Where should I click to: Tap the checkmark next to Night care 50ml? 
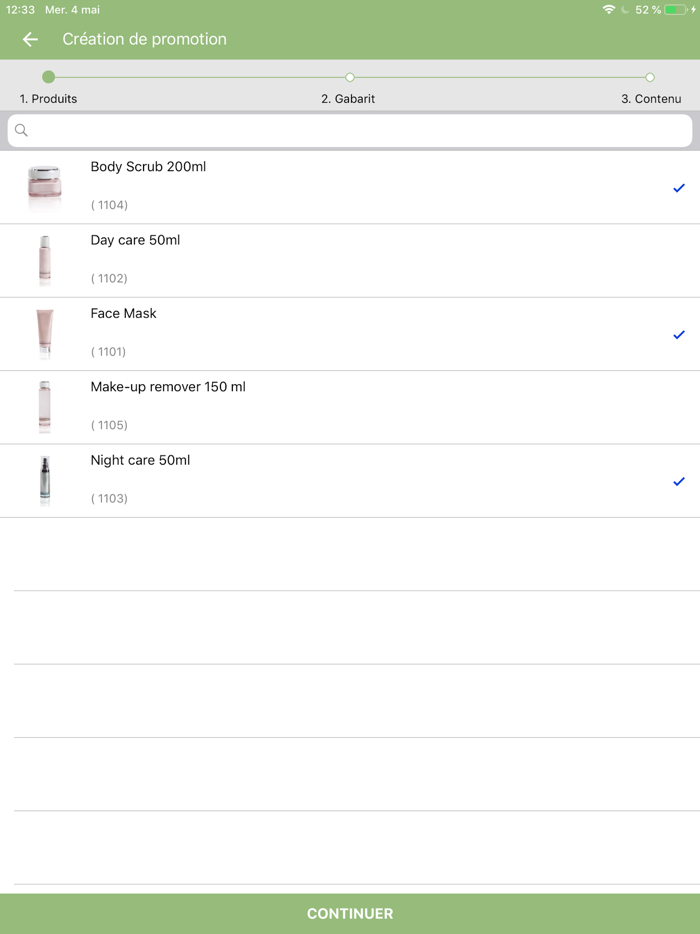pos(679,481)
